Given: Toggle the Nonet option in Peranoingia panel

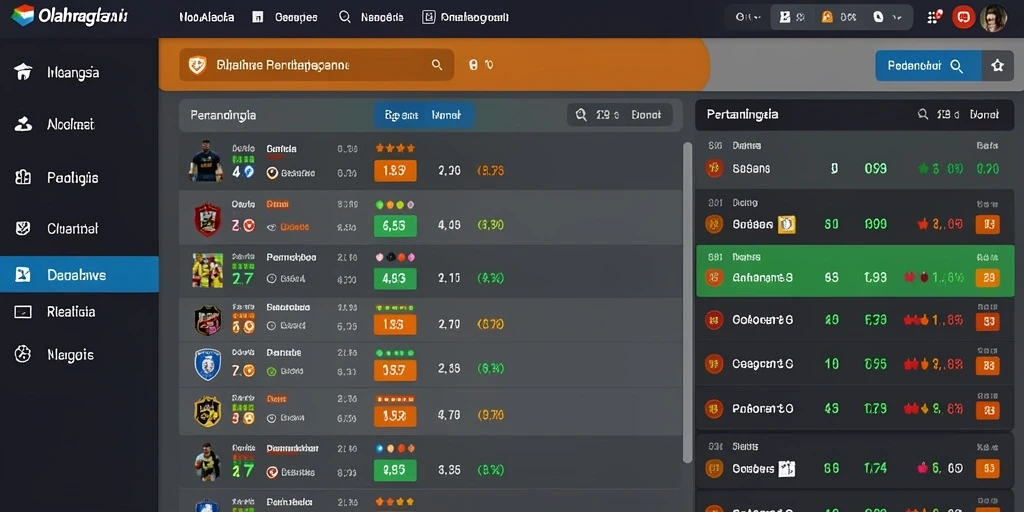Looking at the screenshot, I should point(446,115).
